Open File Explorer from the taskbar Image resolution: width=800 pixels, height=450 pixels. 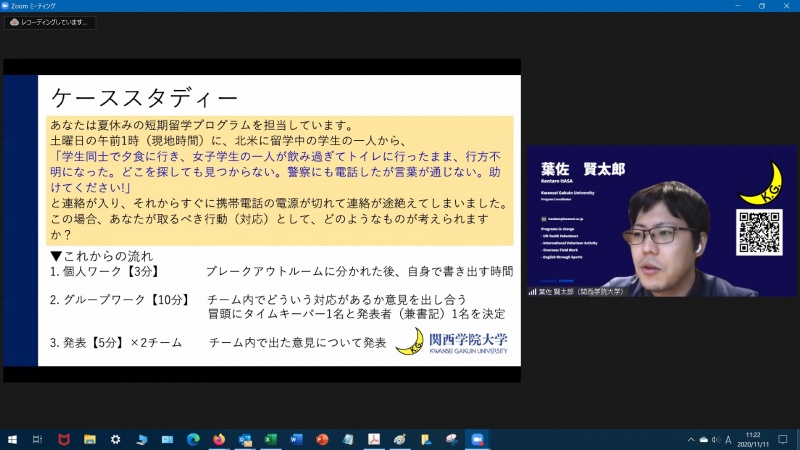coord(89,439)
